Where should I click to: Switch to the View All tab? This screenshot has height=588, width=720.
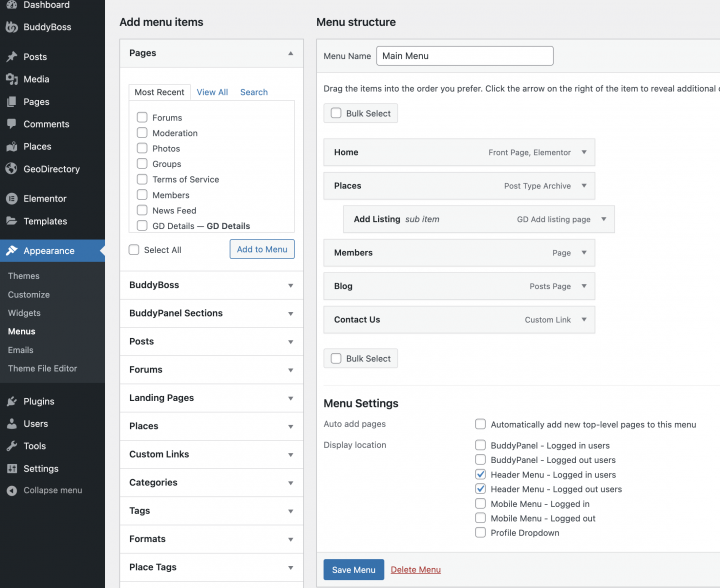[x=212, y=92]
